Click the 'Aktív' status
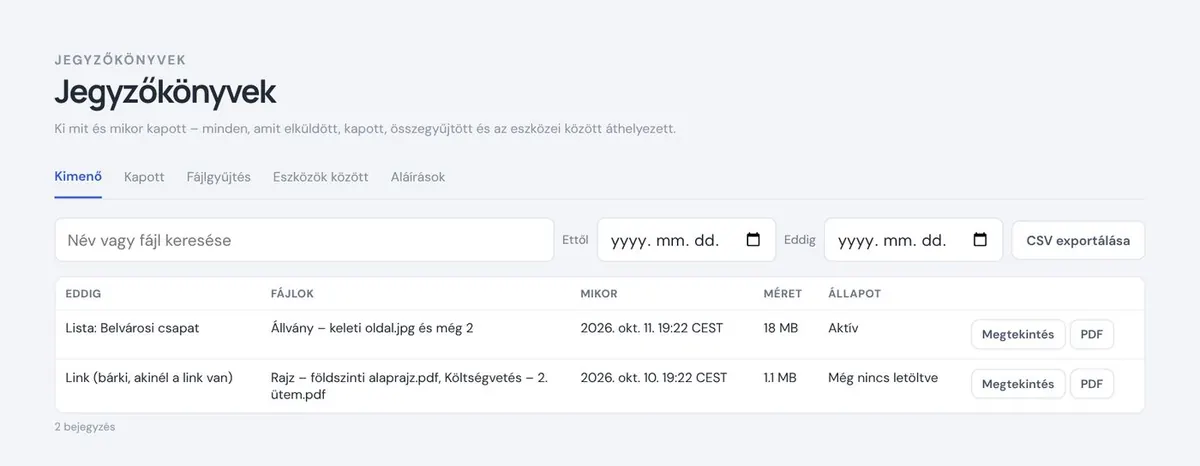The height and width of the screenshot is (466, 1200). [x=843, y=327]
